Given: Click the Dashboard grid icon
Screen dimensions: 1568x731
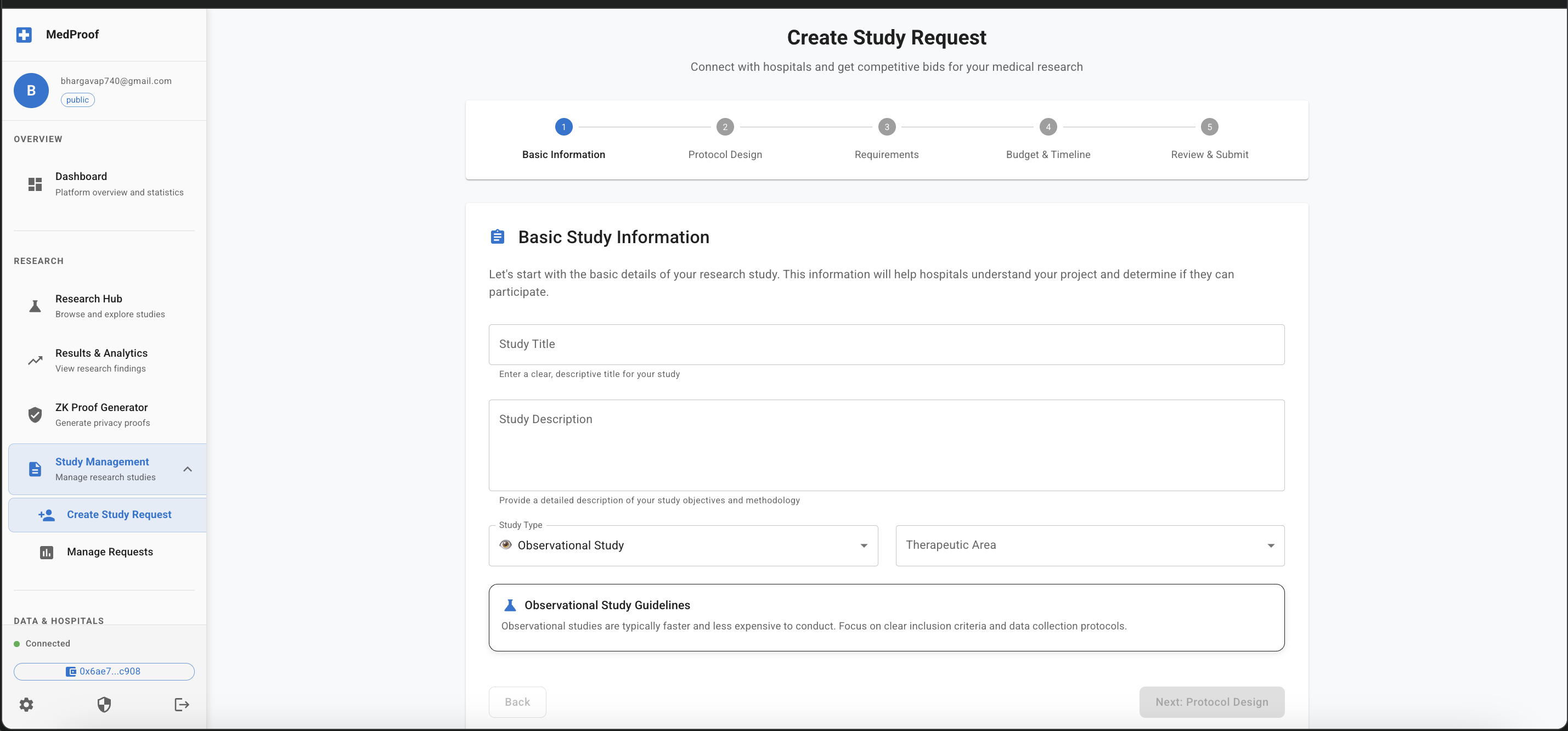Looking at the screenshot, I should pyautogui.click(x=35, y=184).
